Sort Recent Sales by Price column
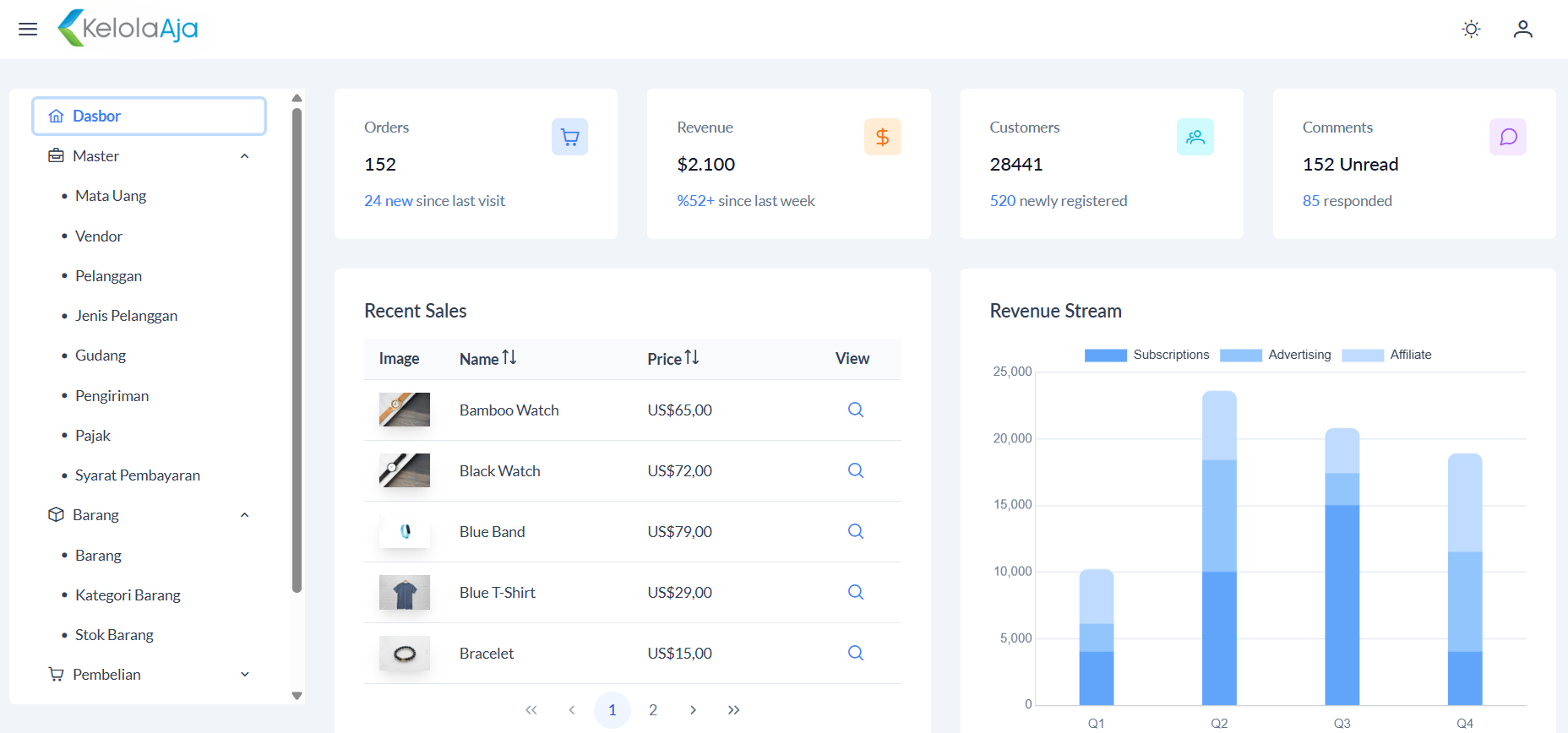 (673, 359)
